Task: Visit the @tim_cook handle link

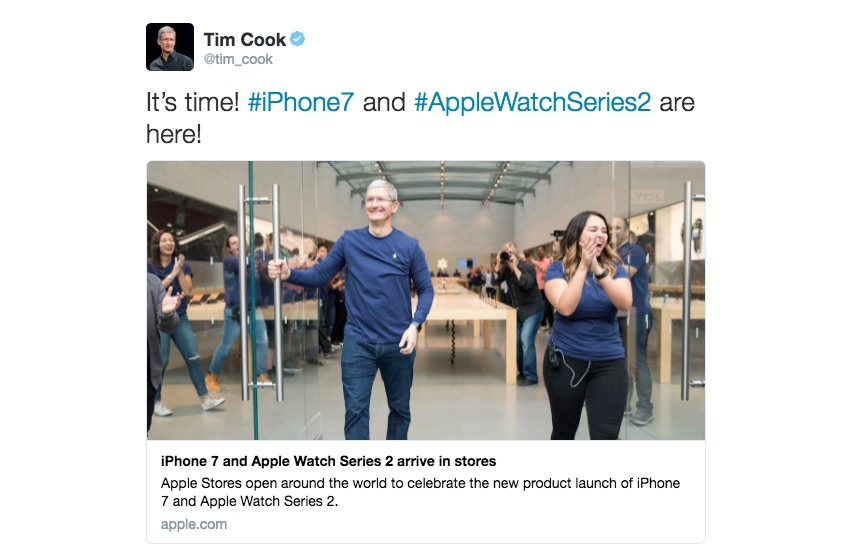Action: (x=238, y=59)
